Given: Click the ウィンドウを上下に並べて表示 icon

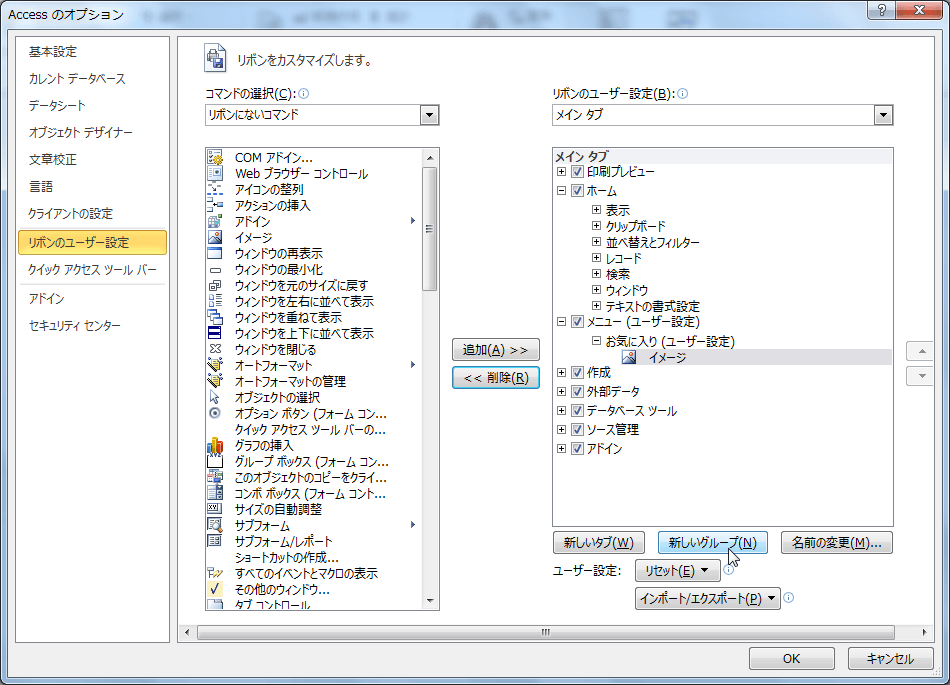Looking at the screenshot, I should coord(215,333).
